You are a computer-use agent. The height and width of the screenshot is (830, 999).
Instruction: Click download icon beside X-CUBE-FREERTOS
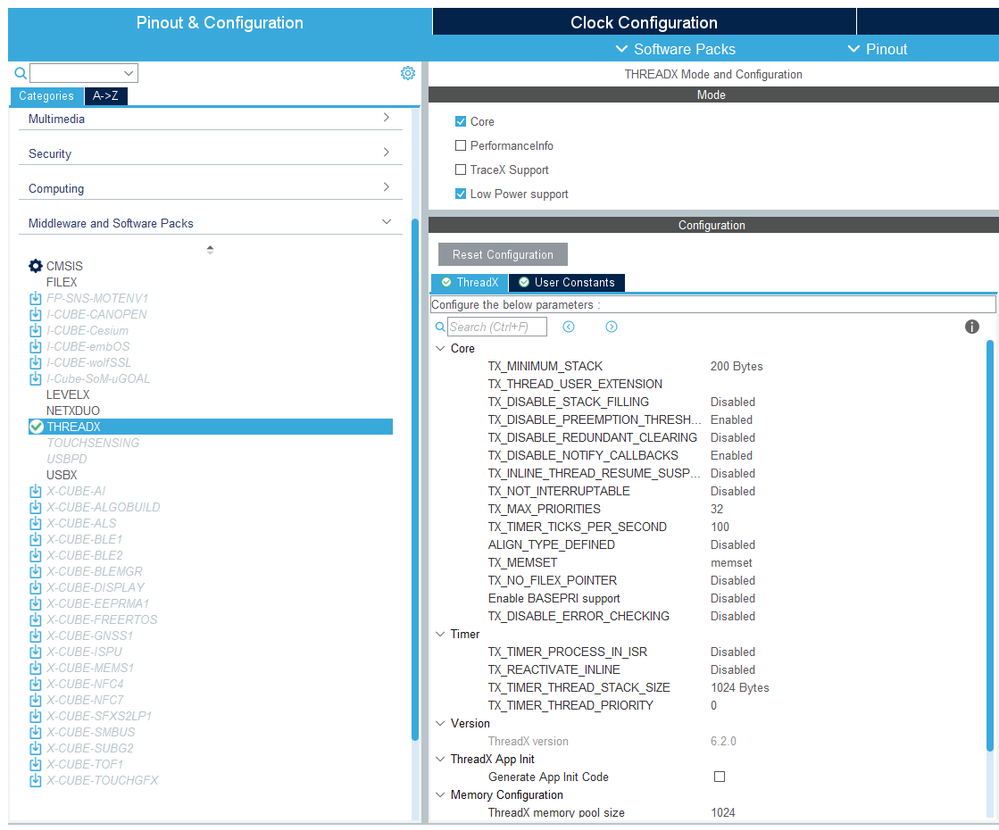[x=36, y=619]
